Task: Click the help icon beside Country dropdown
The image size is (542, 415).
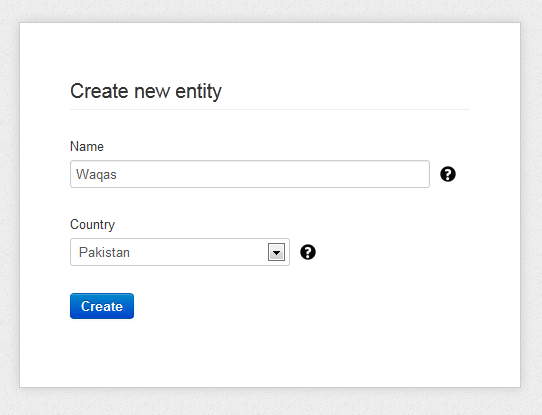Action: [x=308, y=252]
